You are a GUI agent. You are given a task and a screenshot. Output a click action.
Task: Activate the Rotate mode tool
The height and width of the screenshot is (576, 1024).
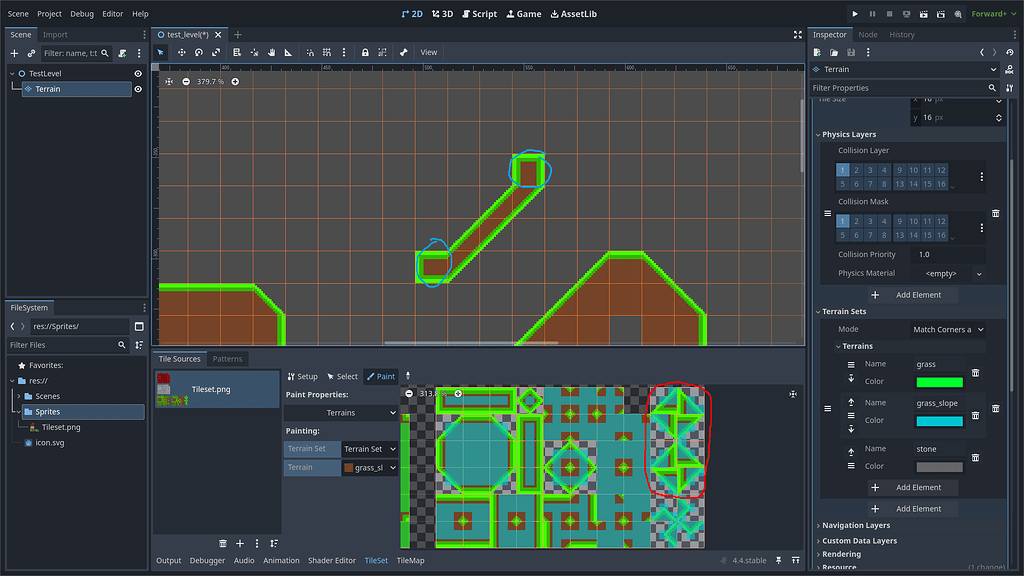[x=198, y=52]
